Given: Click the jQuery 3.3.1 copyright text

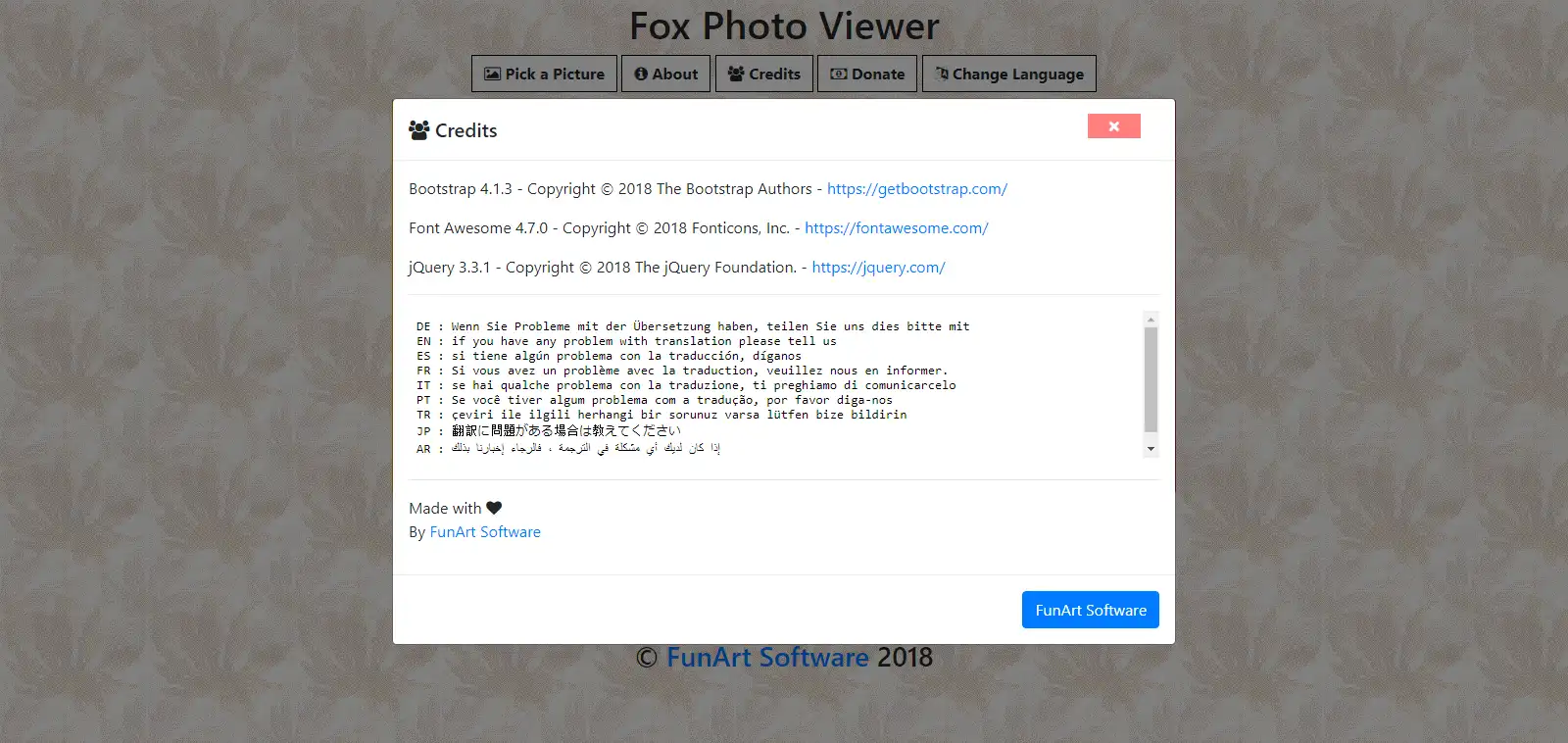Looking at the screenshot, I should point(603,268).
